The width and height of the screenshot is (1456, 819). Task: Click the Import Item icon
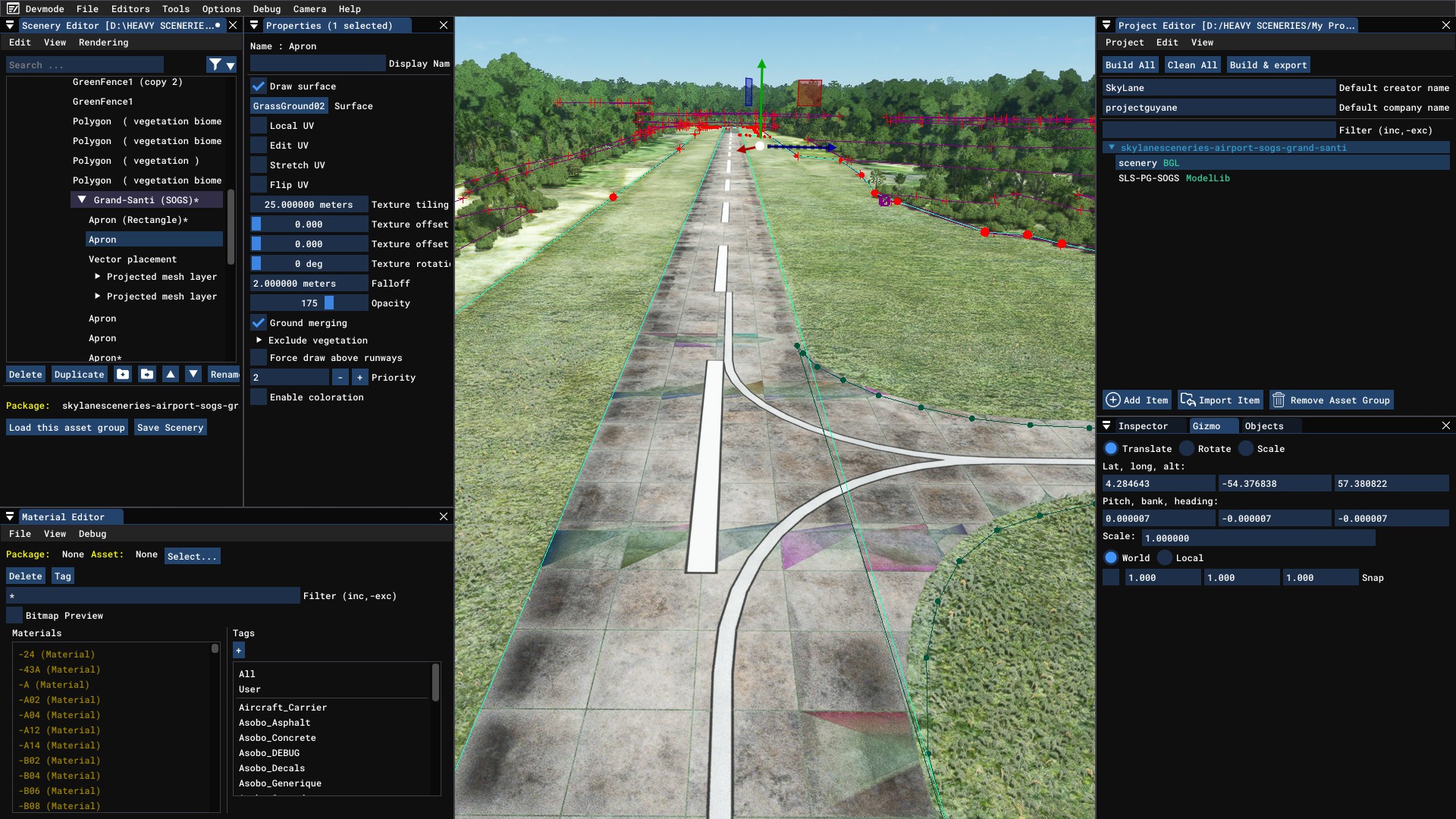click(x=1188, y=400)
